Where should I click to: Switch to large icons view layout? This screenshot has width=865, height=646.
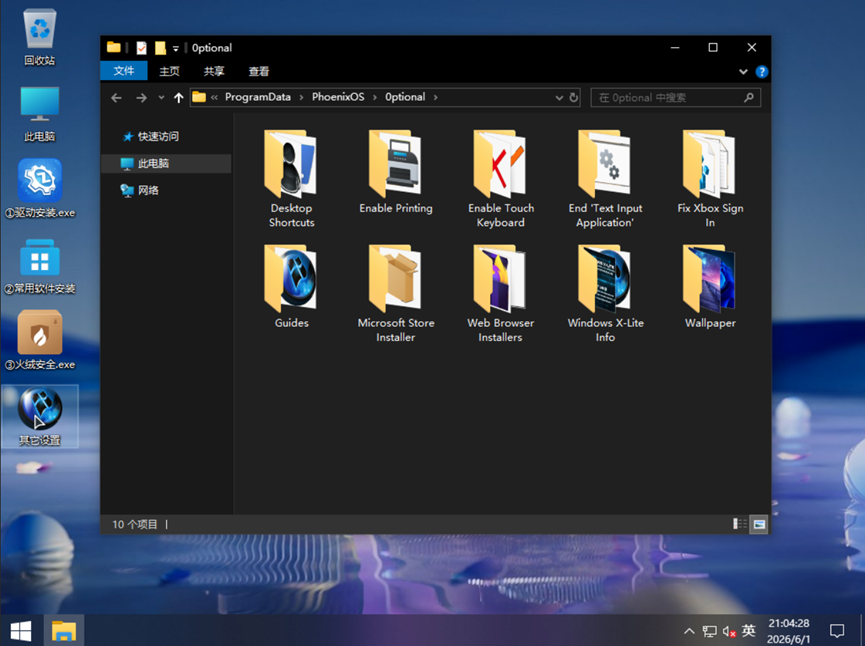coord(759,524)
